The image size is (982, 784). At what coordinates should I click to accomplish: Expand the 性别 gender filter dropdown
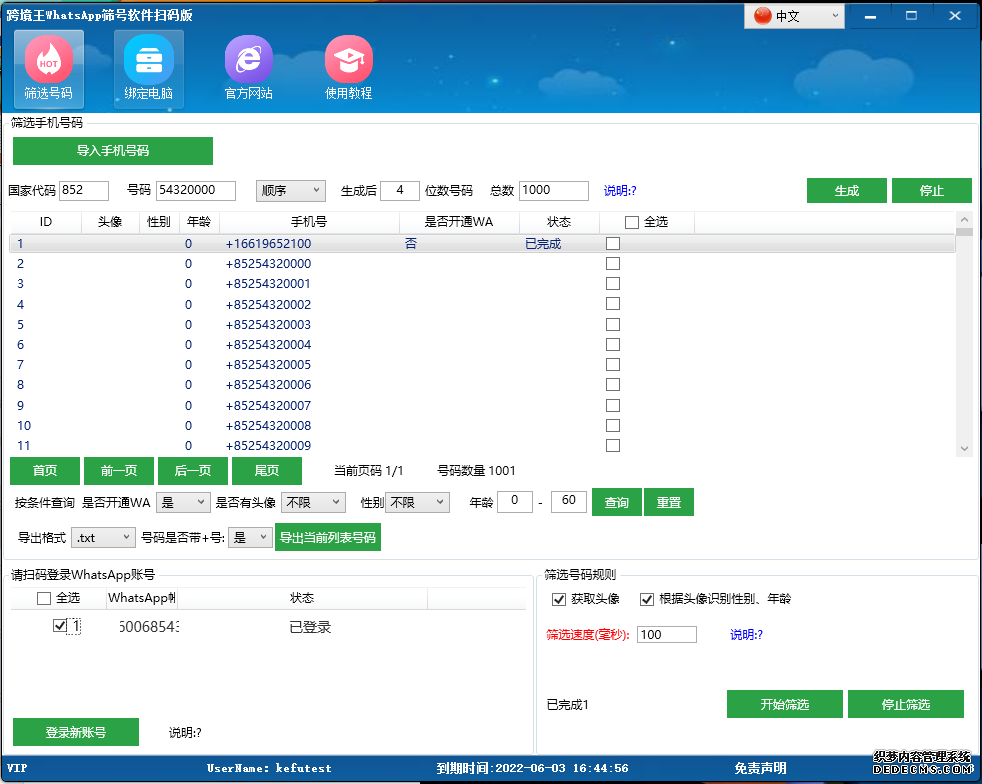pos(416,502)
